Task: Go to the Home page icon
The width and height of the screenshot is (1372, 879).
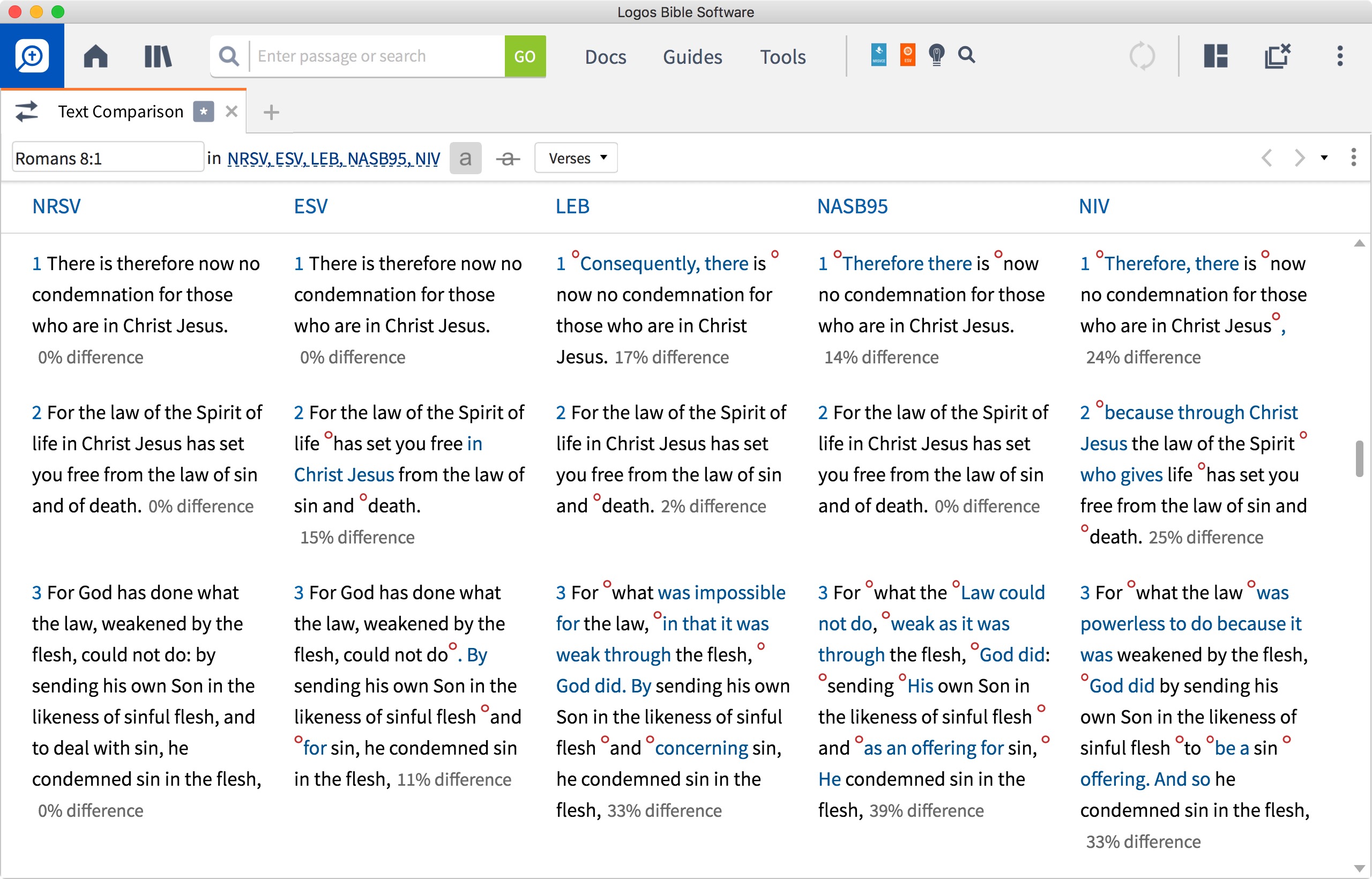Action: 95,56
